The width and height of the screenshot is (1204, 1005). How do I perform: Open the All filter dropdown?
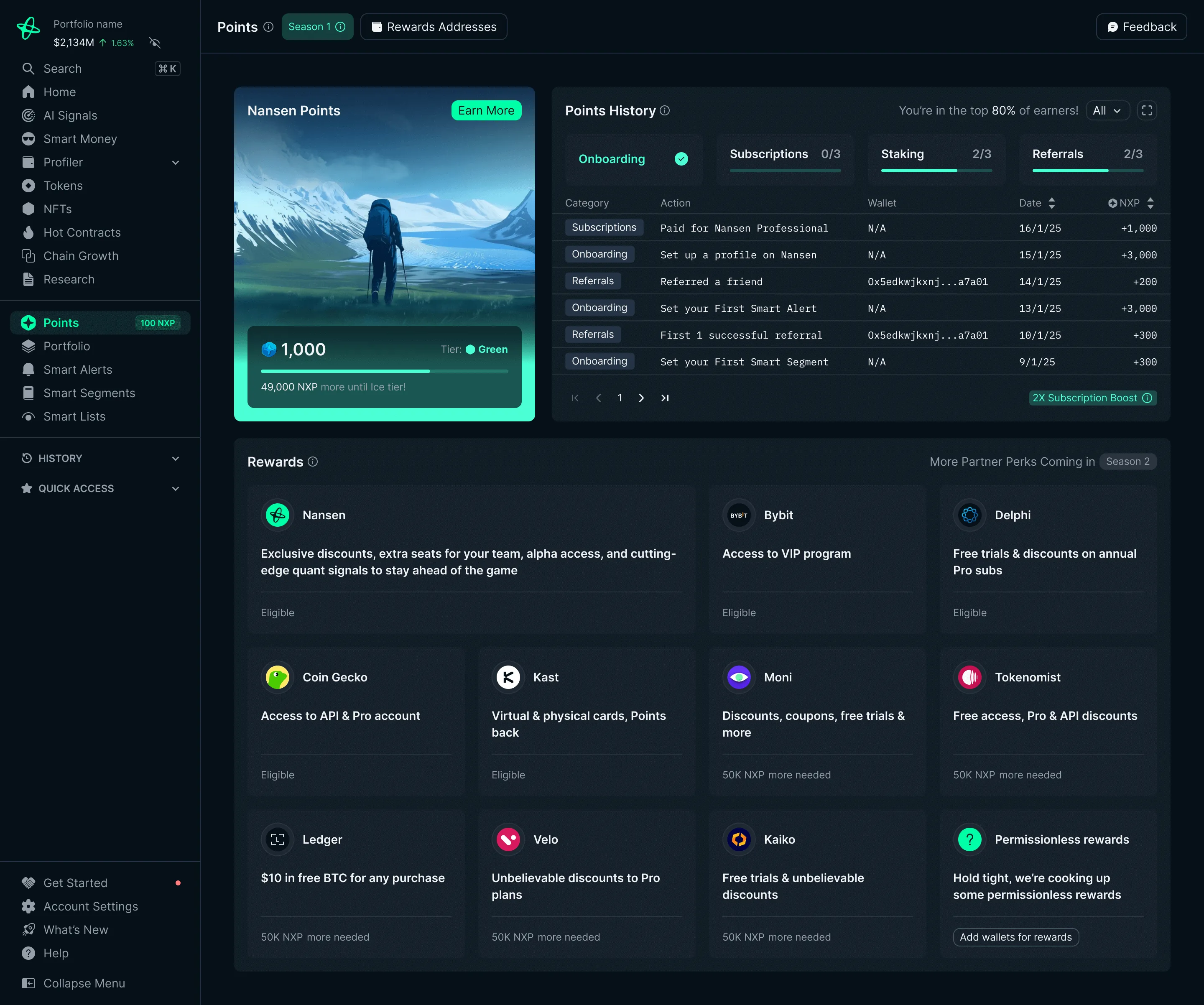[1107, 111]
